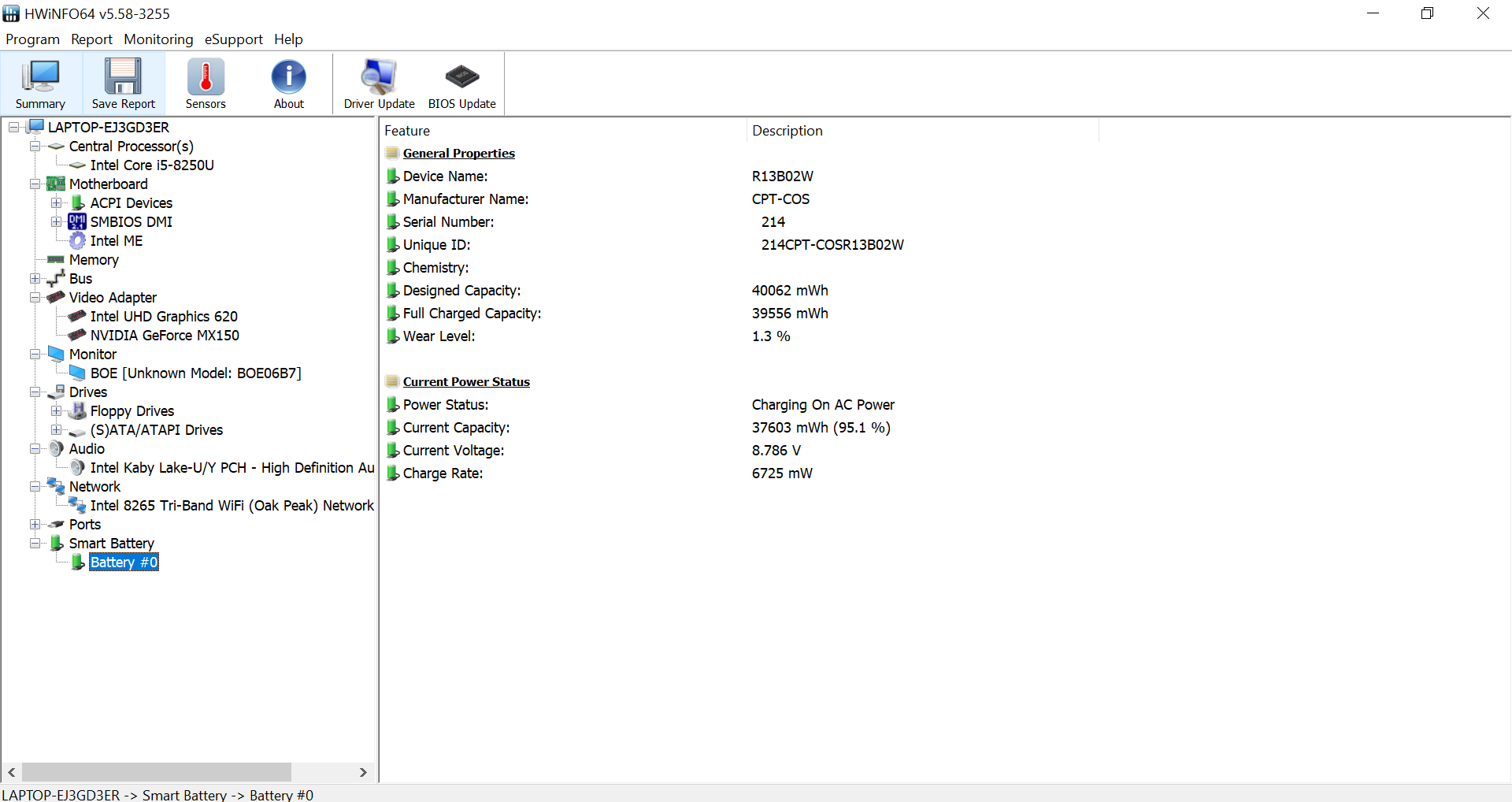
Task: Collapse the LAPTOP-EJ3GD3ER root node
Action: 13,127
